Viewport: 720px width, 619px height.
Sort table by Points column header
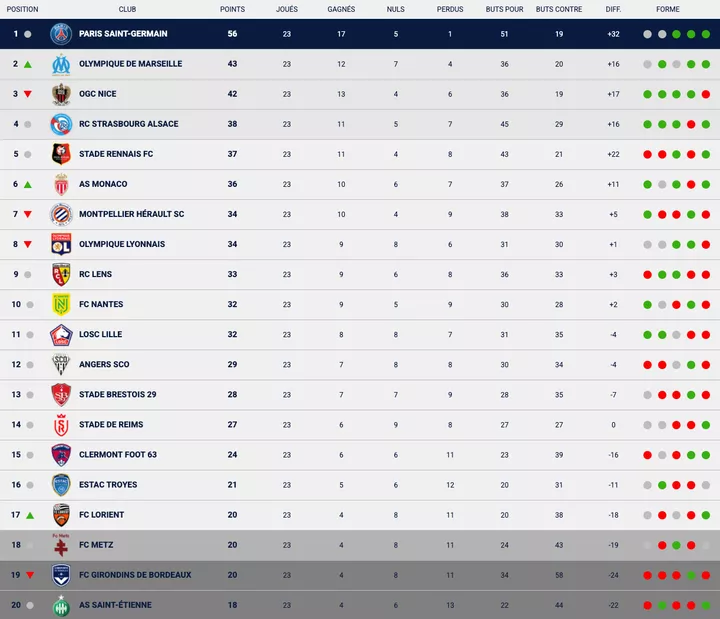pos(232,9)
